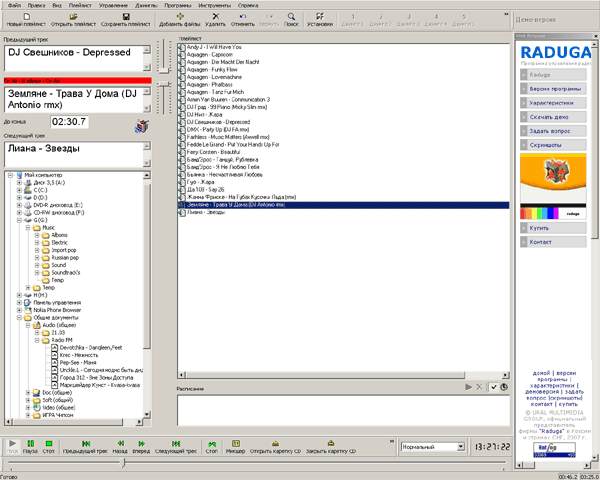Image resolution: width=600 pixels, height=480 pixels.
Task: Select track Лиана - Звезды in playlist
Action: click(206, 213)
